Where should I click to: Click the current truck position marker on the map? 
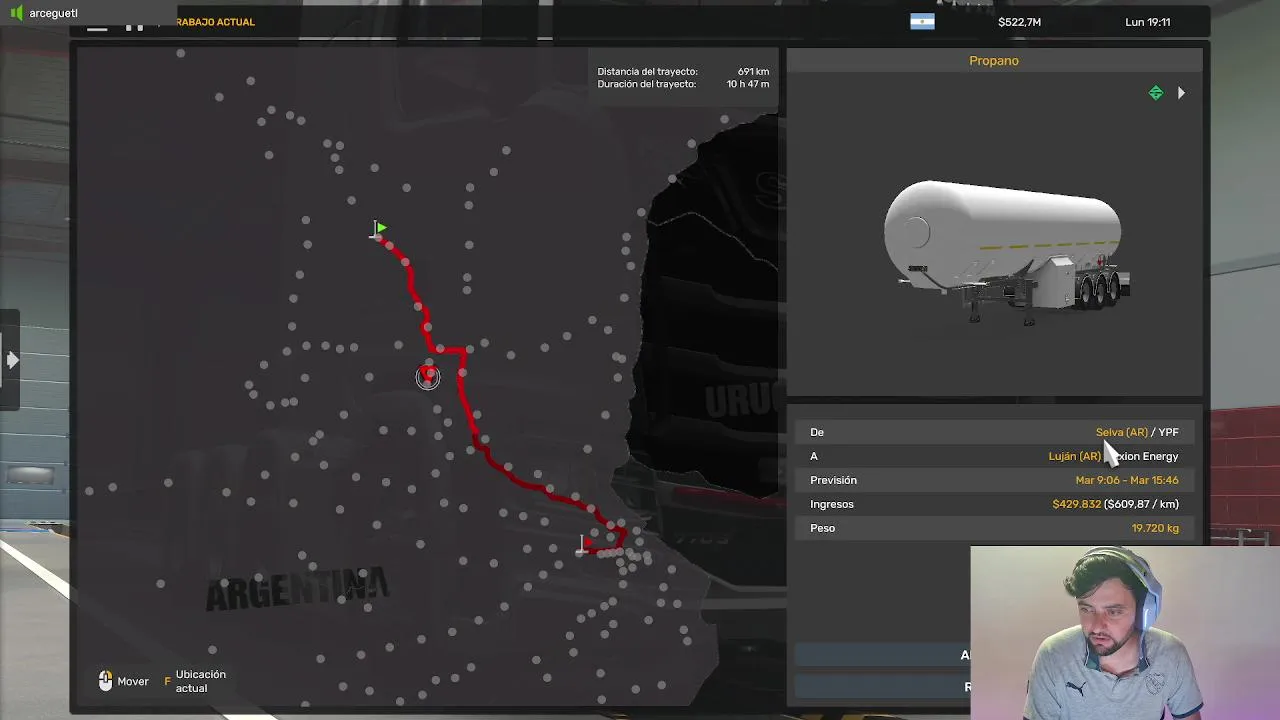pos(428,376)
